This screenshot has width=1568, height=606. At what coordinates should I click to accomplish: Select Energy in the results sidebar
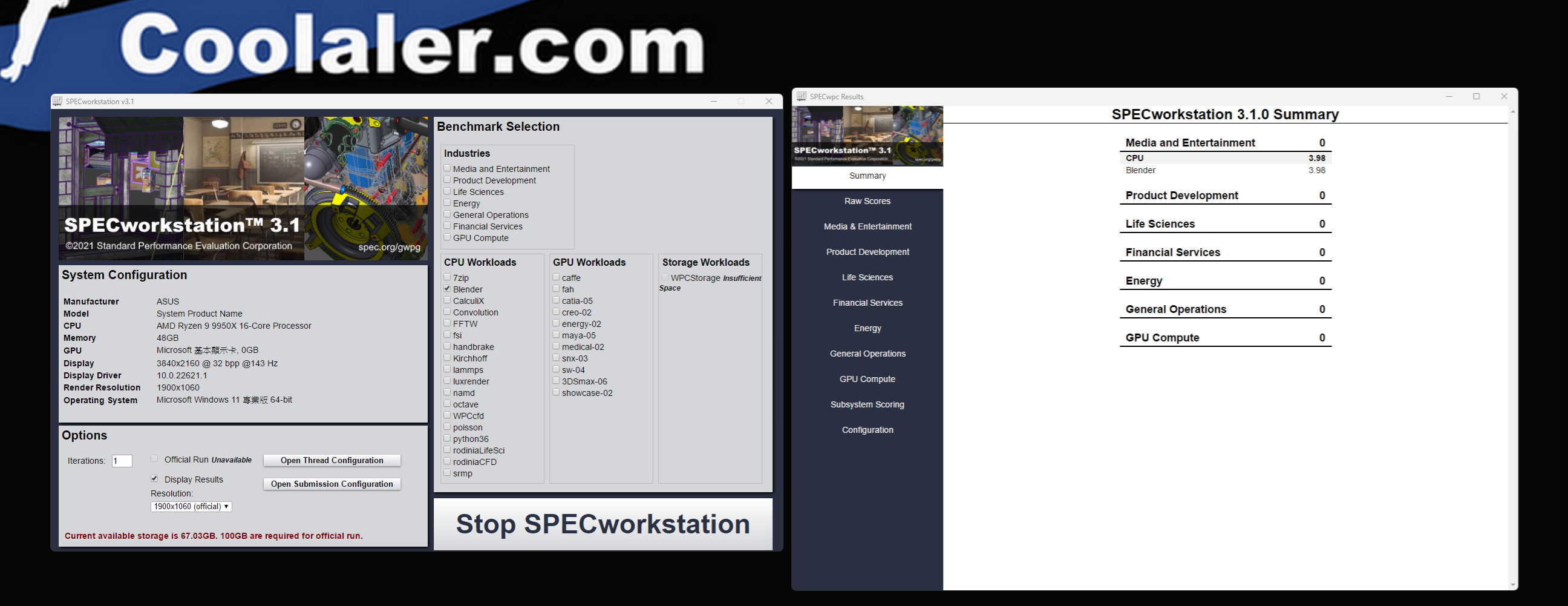click(x=867, y=328)
